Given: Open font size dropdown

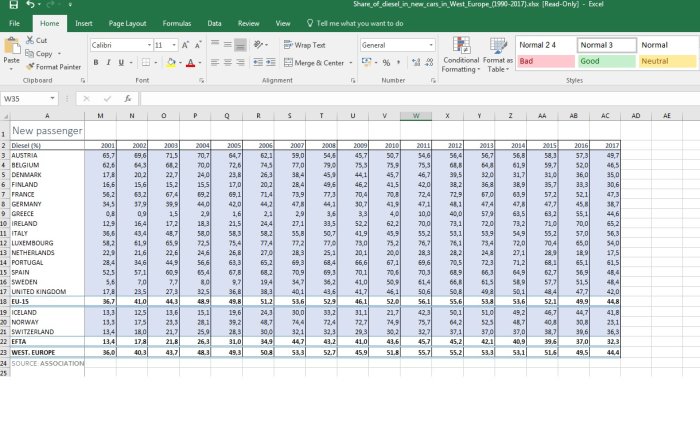Looking at the screenshot, I should pos(174,45).
